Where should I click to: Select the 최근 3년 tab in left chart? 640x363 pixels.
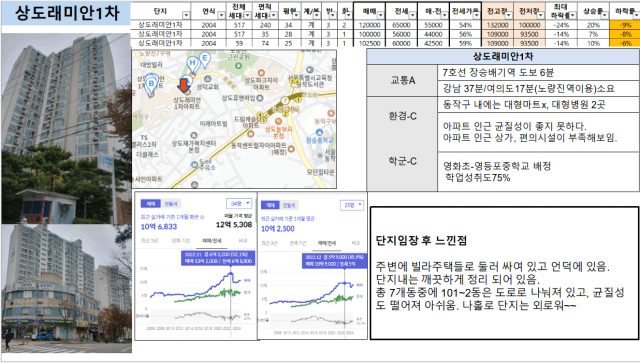pyautogui.click(x=150, y=241)
